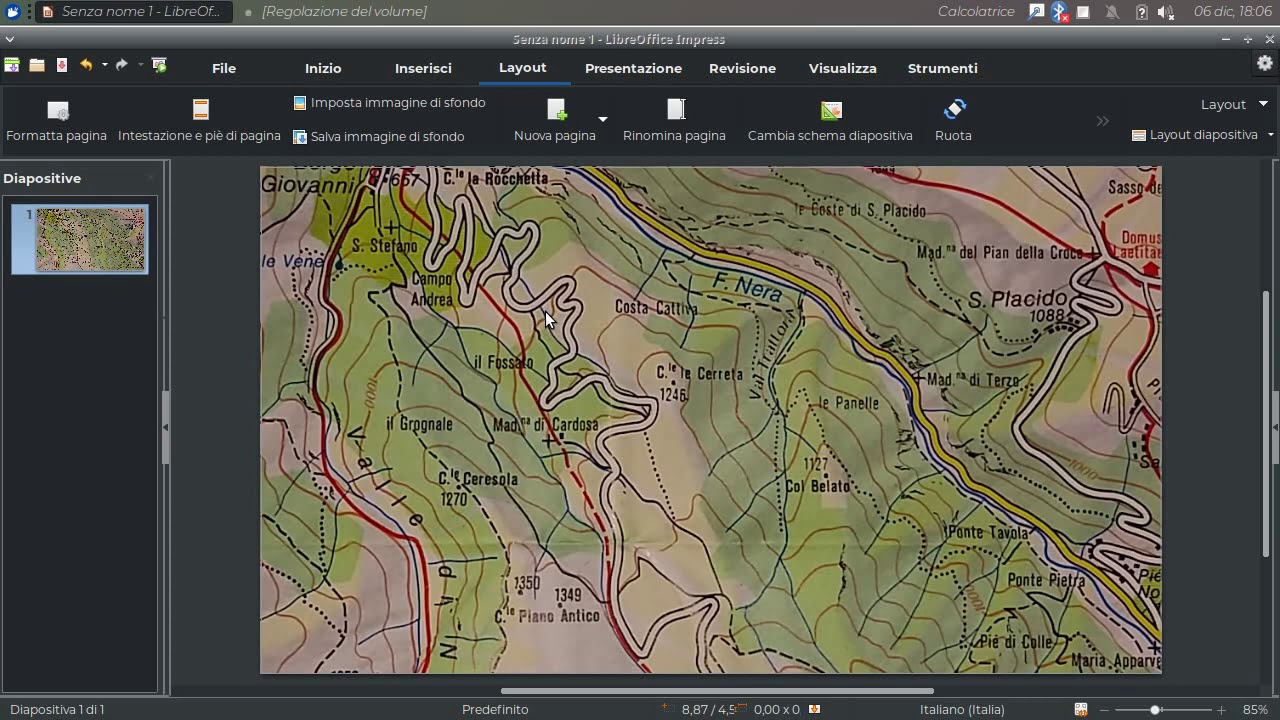Click the Rinomina pagina icon
This screenshot has height=720, width=1280.
(x=675, y=109)
